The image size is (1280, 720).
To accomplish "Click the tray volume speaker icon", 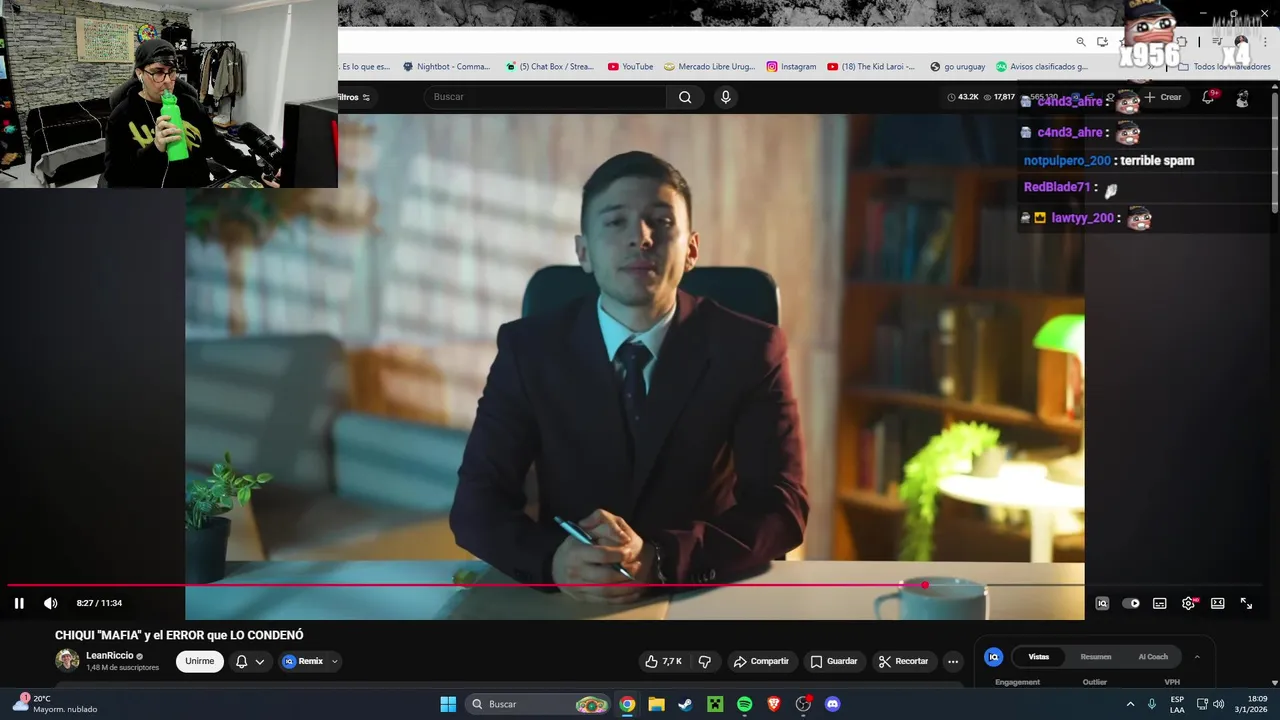I will tap(1218, 704).
